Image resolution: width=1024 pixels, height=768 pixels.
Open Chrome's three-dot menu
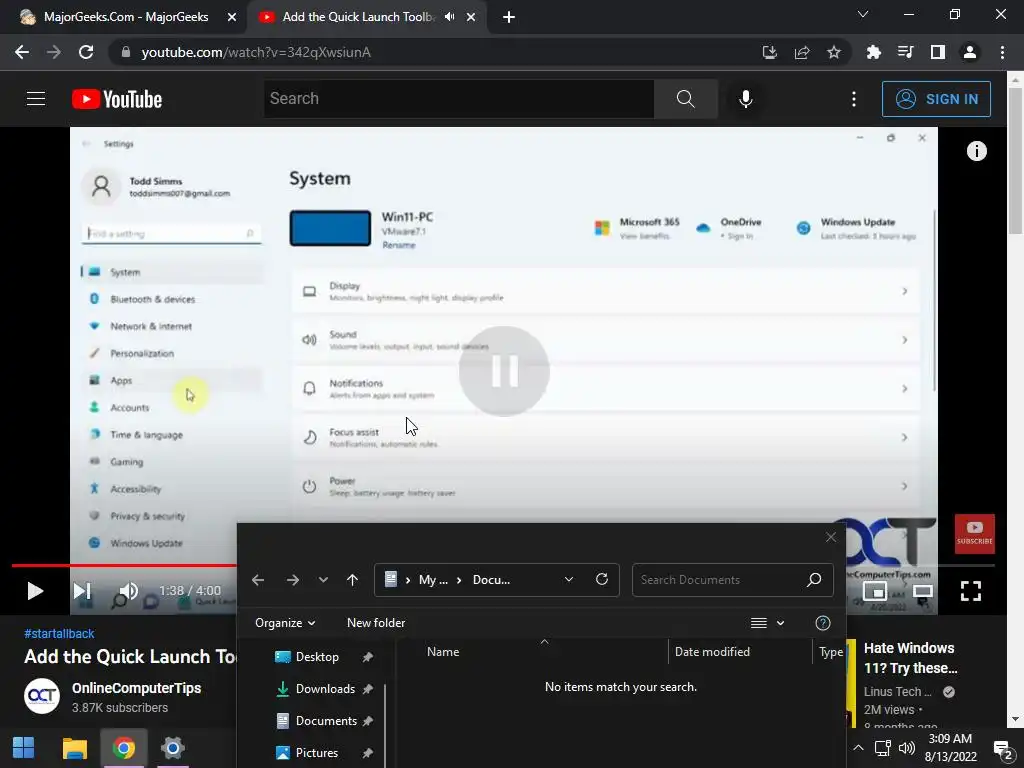tap(1002, 52)
